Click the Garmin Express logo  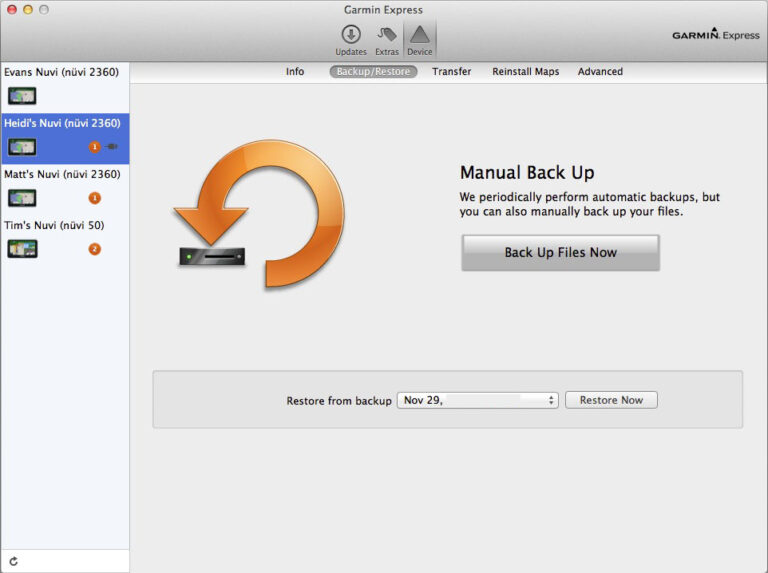coord(716,34)
